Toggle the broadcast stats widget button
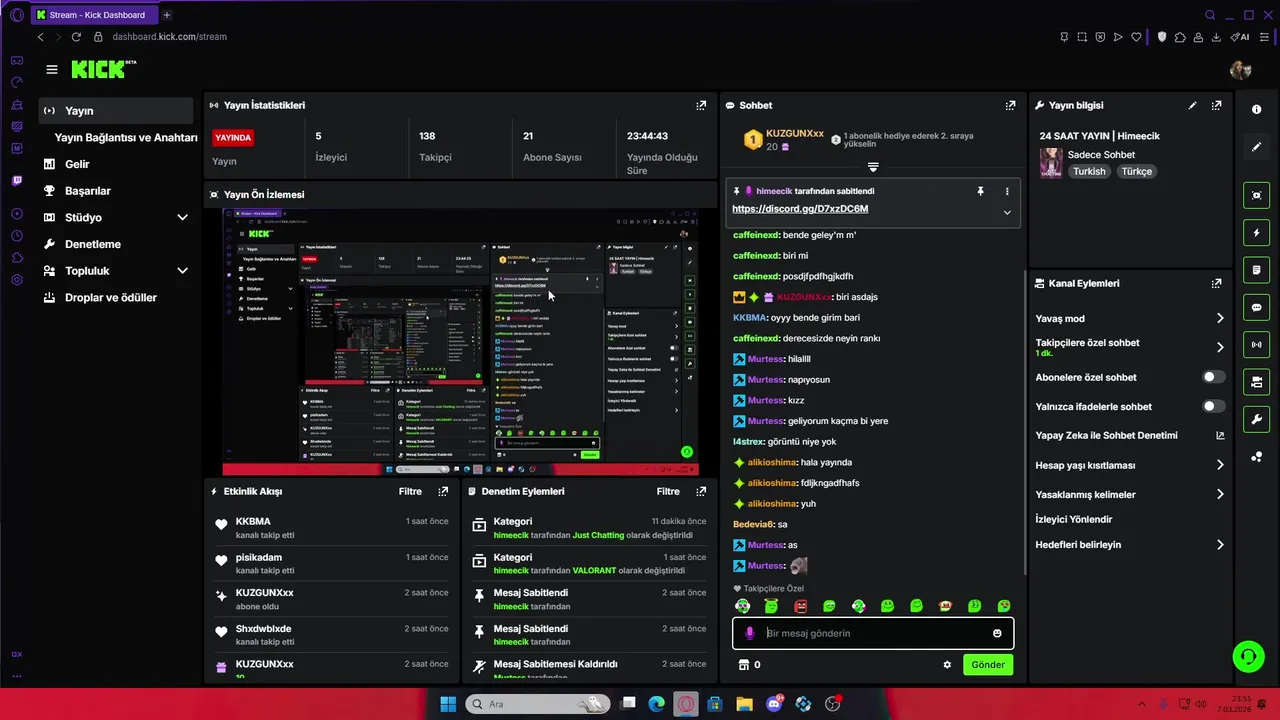This screenshot has width=1280, height=720. pos(1257,345)
